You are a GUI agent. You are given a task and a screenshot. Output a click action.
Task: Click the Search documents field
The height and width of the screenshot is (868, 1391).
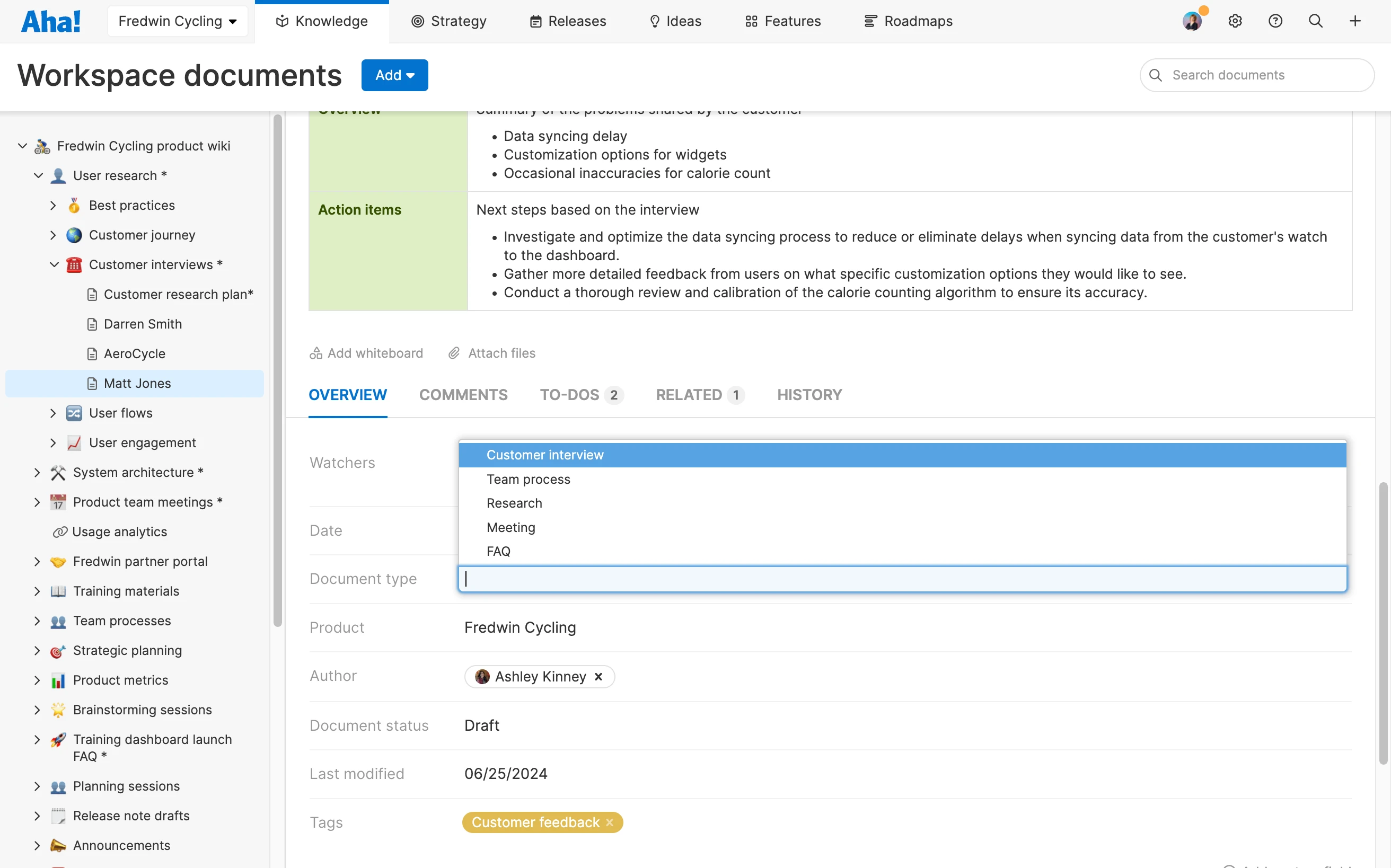coord(1258,75)
